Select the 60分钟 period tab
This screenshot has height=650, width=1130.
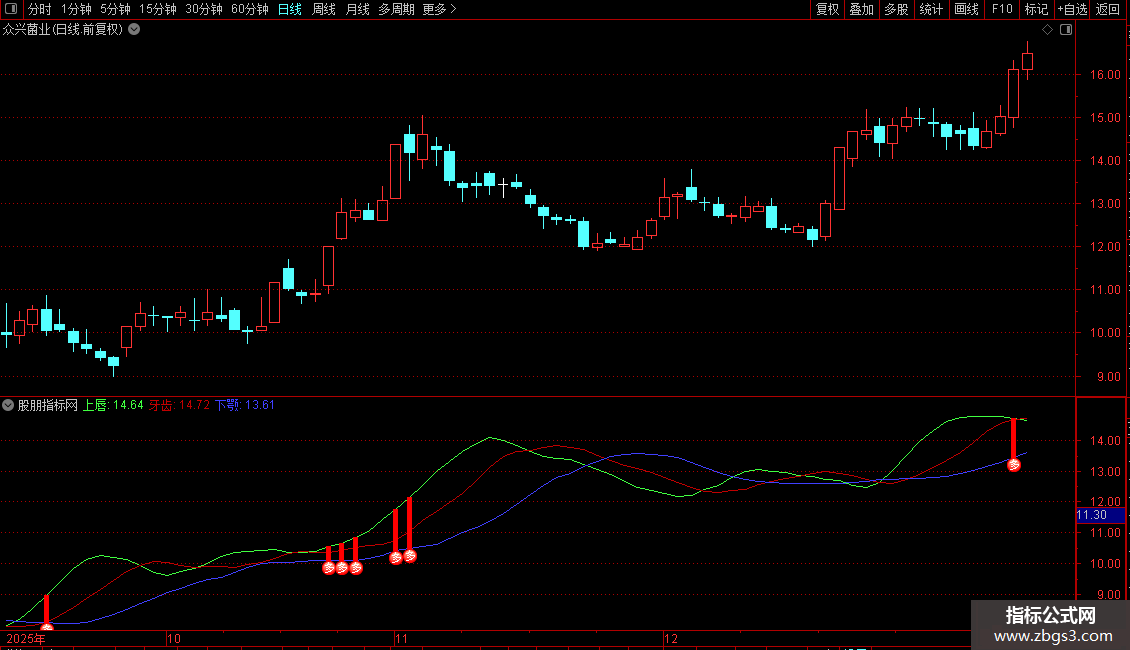[x=249, y=9]
